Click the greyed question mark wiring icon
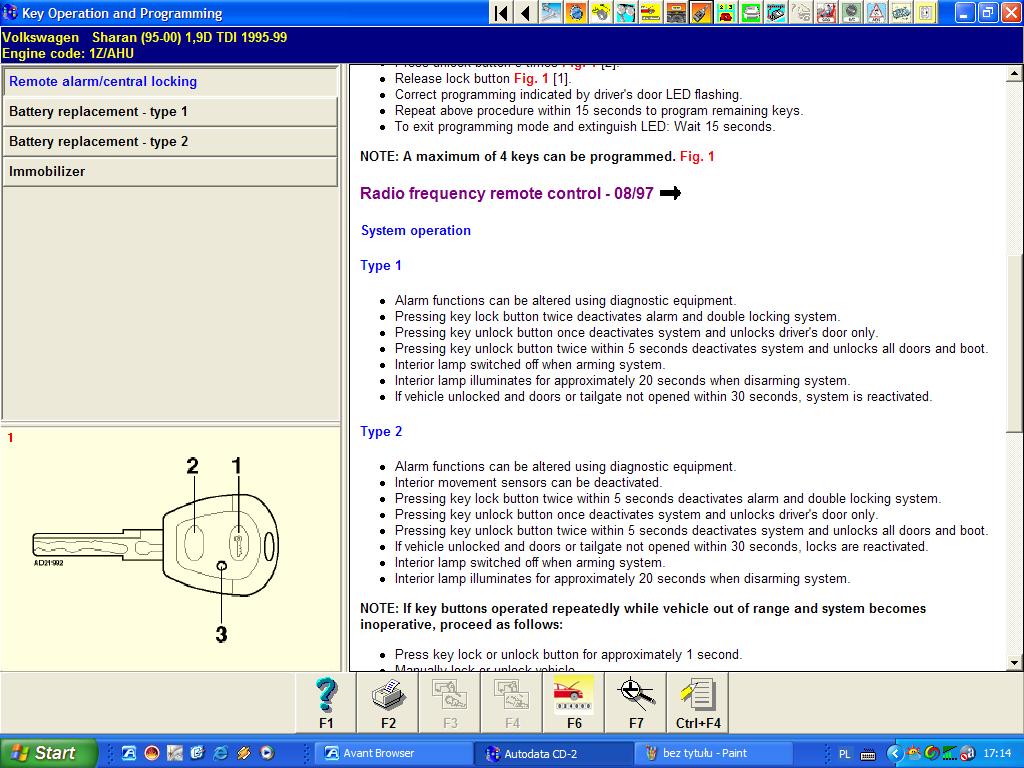The image size is (1024, 768). [801, 12]
